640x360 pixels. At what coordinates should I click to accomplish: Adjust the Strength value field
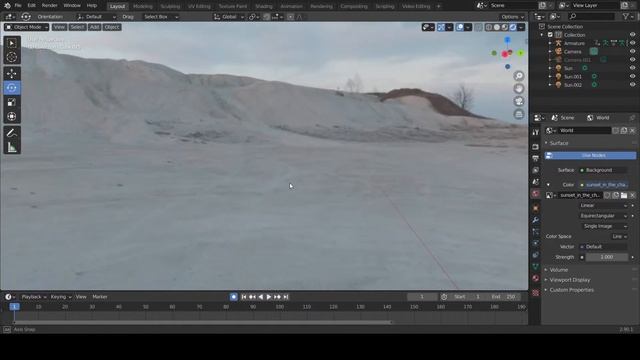pos(607,258)
